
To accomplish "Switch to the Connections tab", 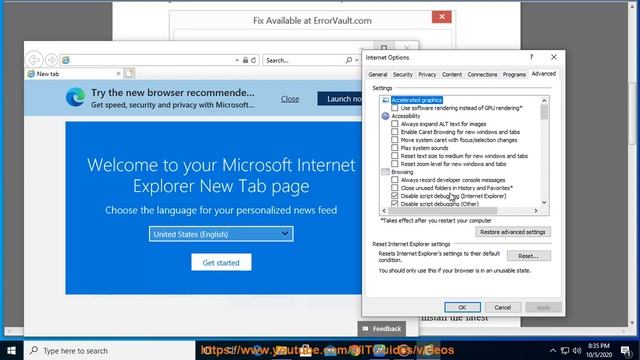I will point(482,74).
